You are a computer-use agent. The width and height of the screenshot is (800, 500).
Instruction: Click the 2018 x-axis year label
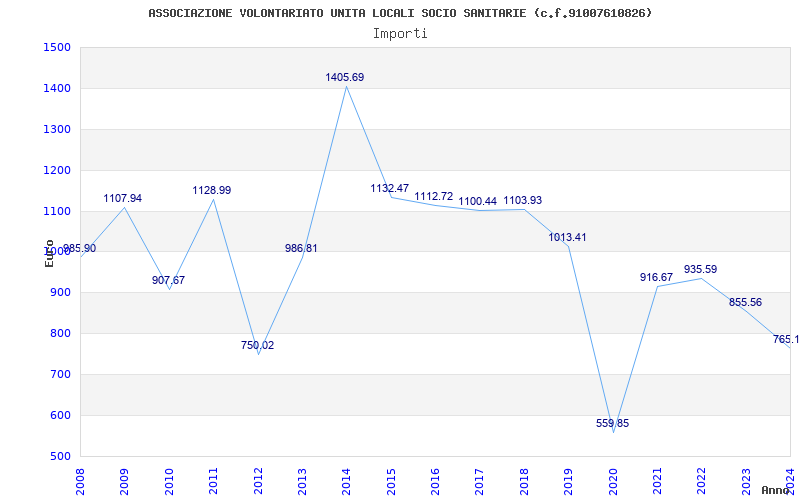point(524,482)
